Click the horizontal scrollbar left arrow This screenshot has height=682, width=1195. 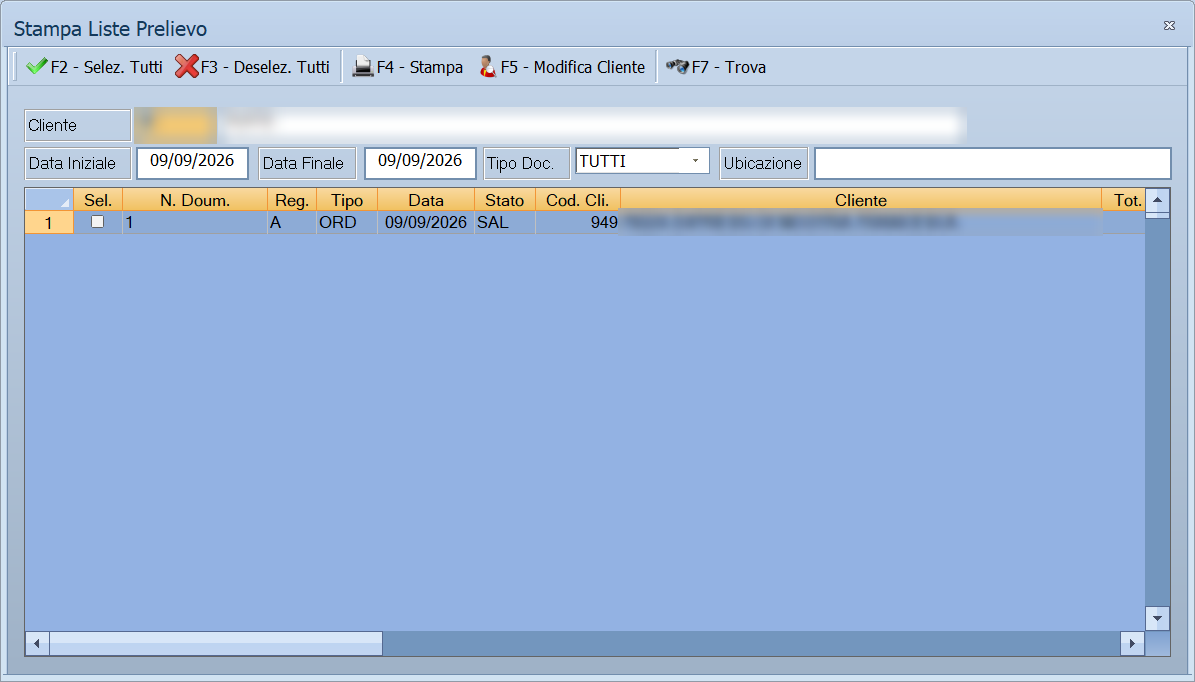coord(37,643)
